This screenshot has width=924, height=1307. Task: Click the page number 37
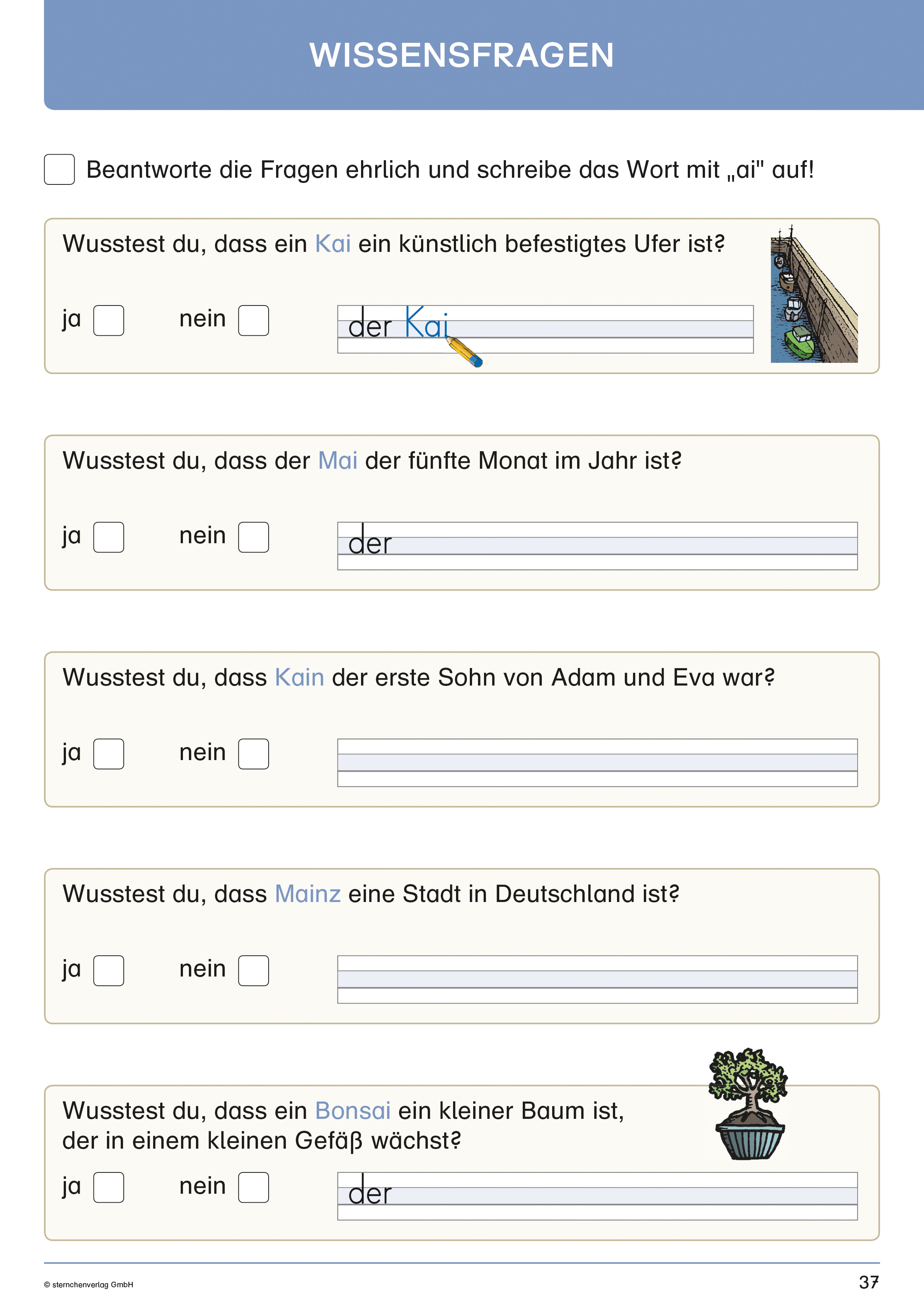point(868,1282)
